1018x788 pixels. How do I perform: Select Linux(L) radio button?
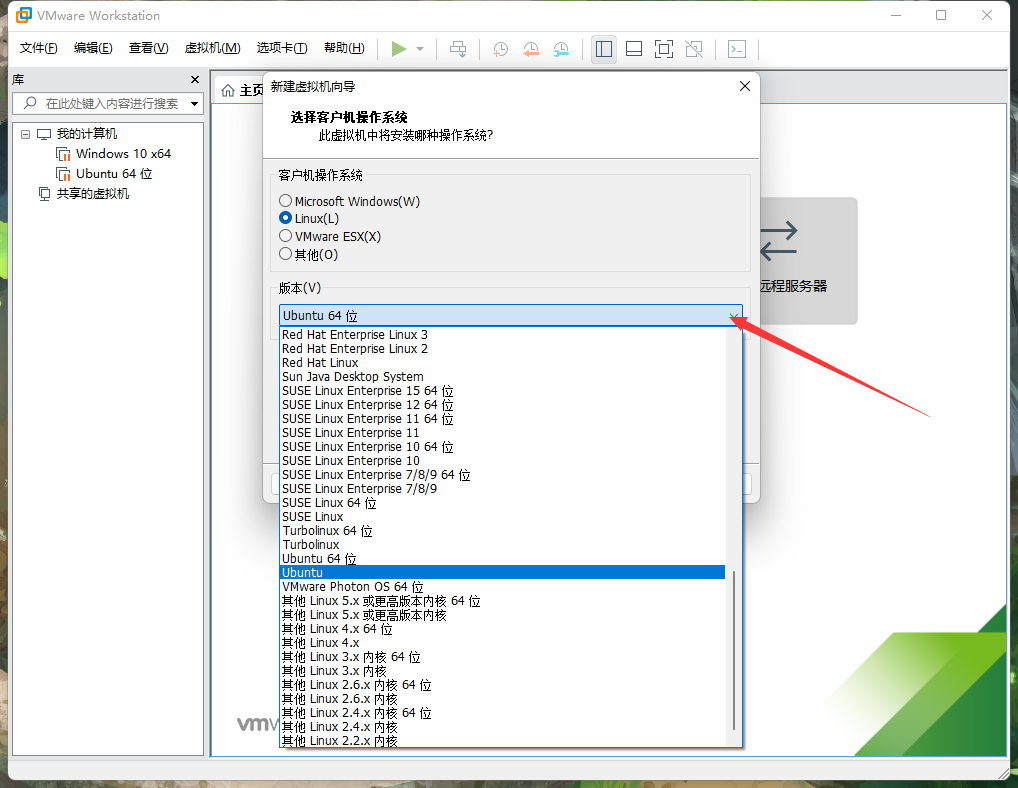(x=285, y=218)
